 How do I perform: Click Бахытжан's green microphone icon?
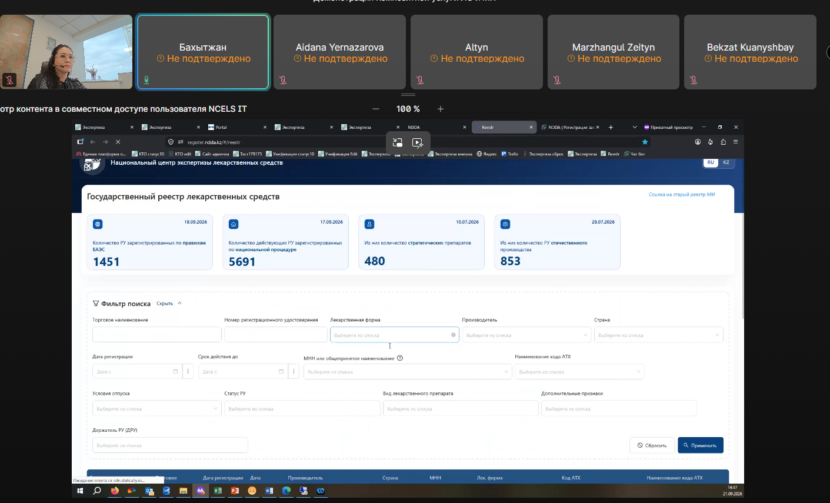coord(147,80)
